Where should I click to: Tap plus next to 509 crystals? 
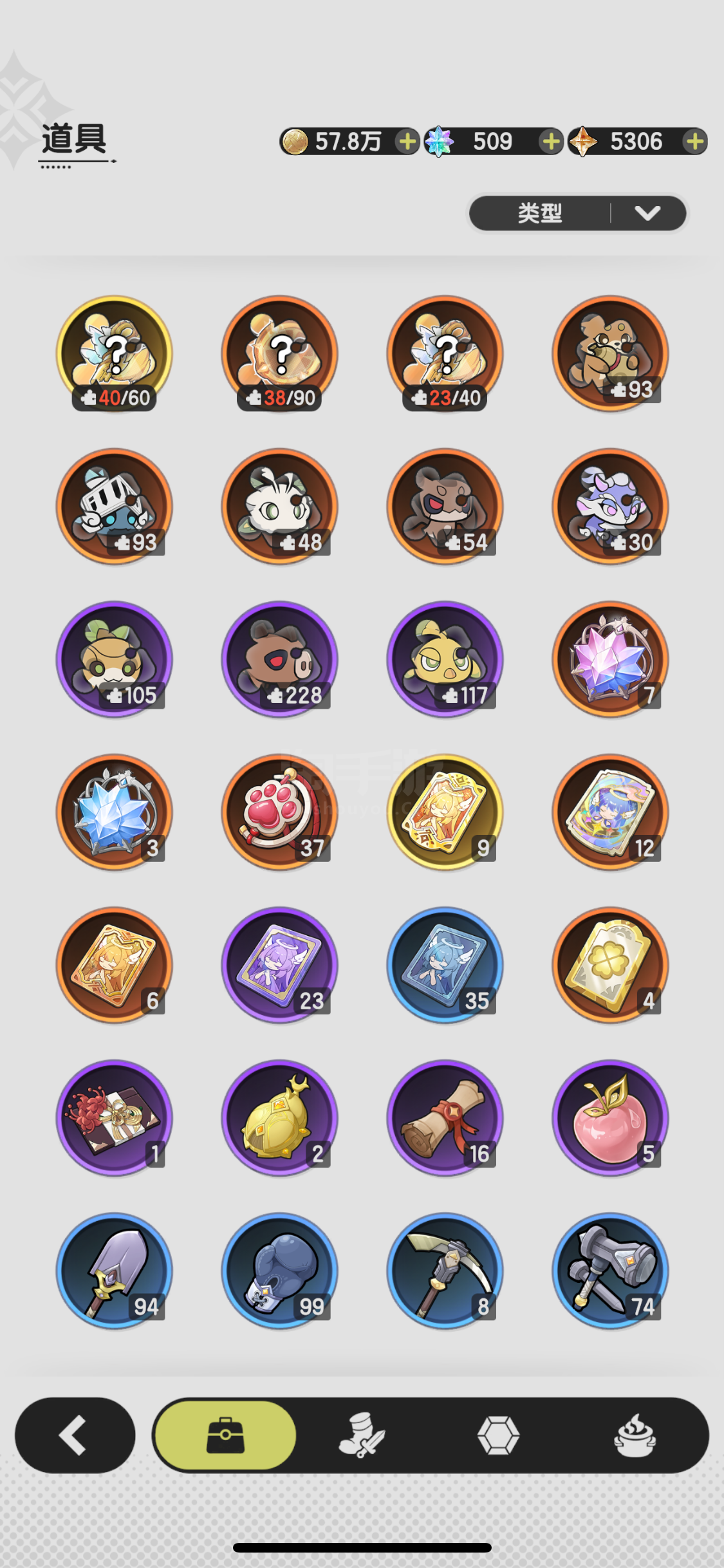coord(551,142)
